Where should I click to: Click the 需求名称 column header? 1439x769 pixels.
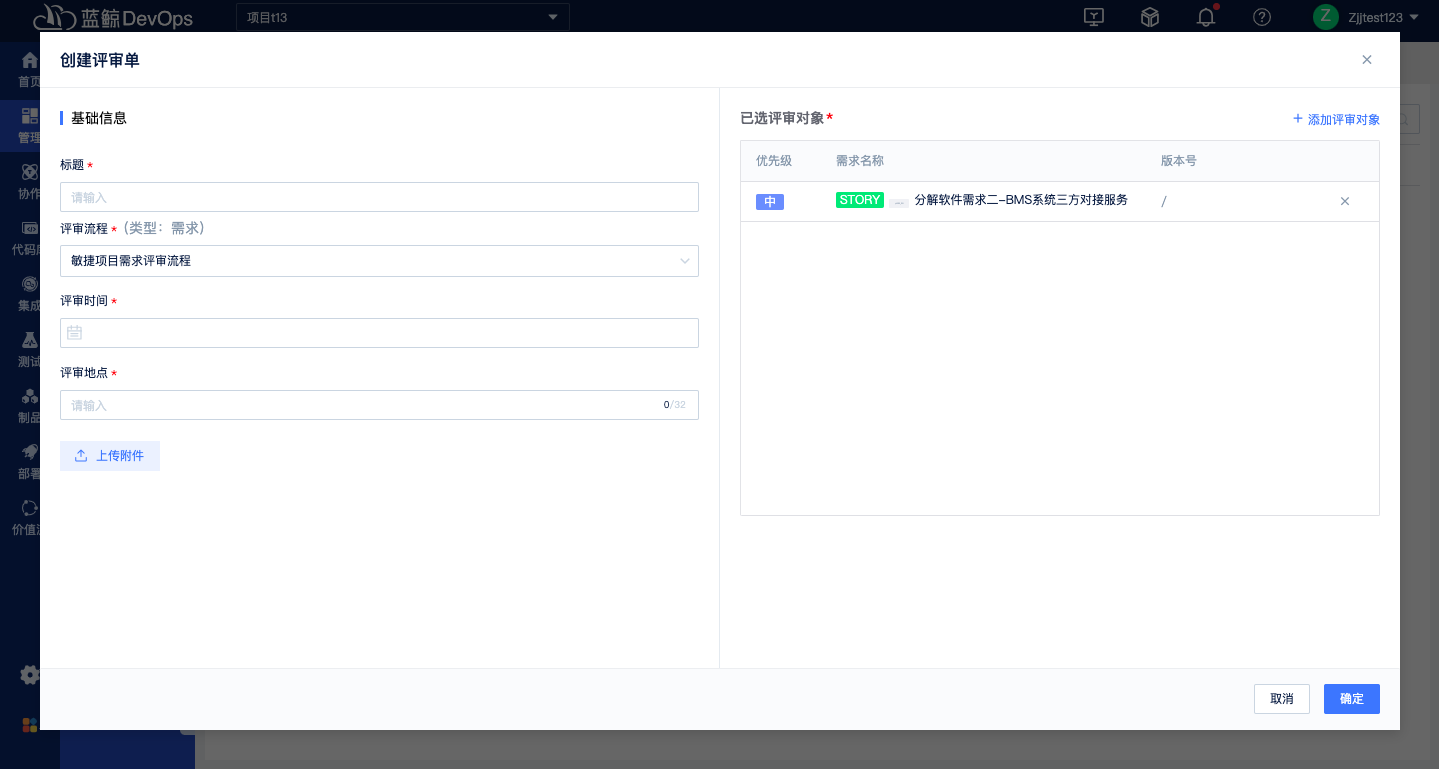(x=860, y=161)
